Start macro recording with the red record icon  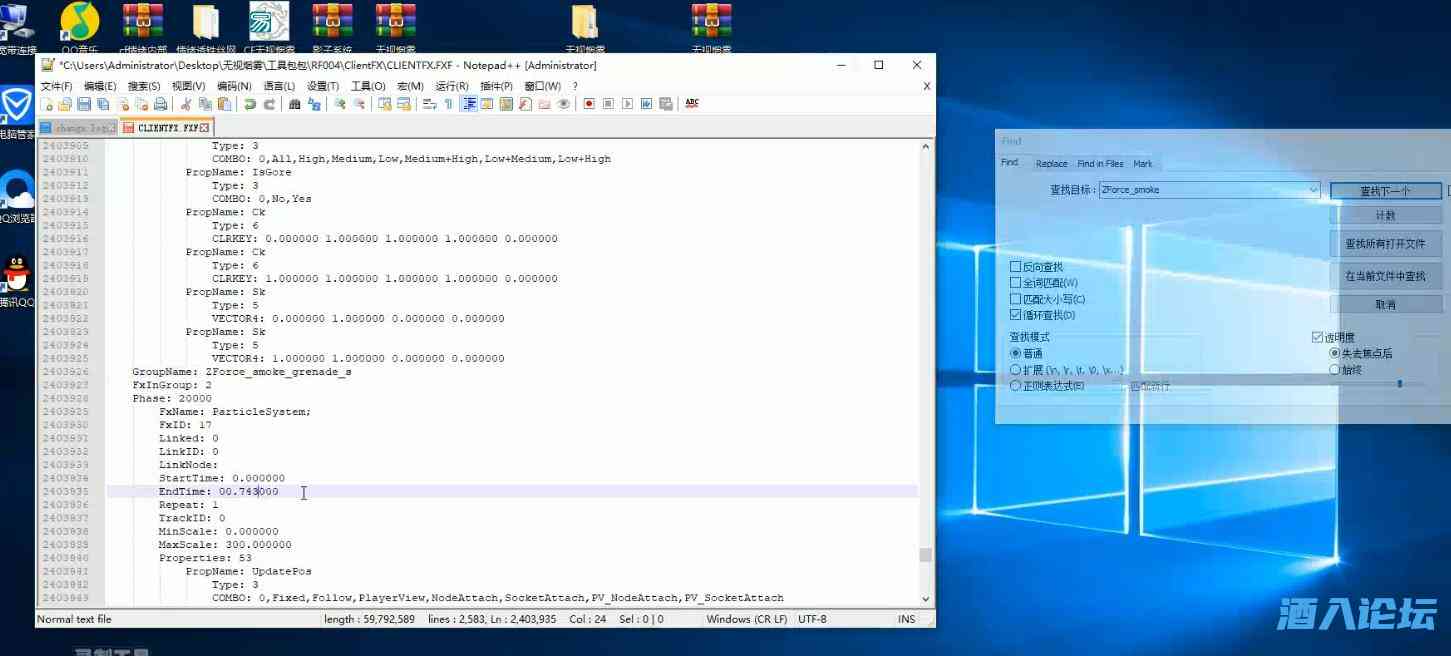[589, 104]
